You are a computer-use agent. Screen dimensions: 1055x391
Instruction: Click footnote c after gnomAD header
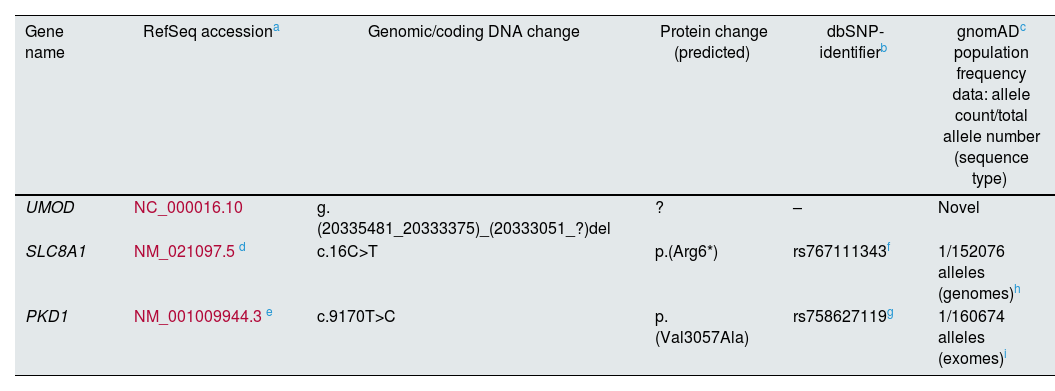pyautogui.click(x=1023, y=28)
